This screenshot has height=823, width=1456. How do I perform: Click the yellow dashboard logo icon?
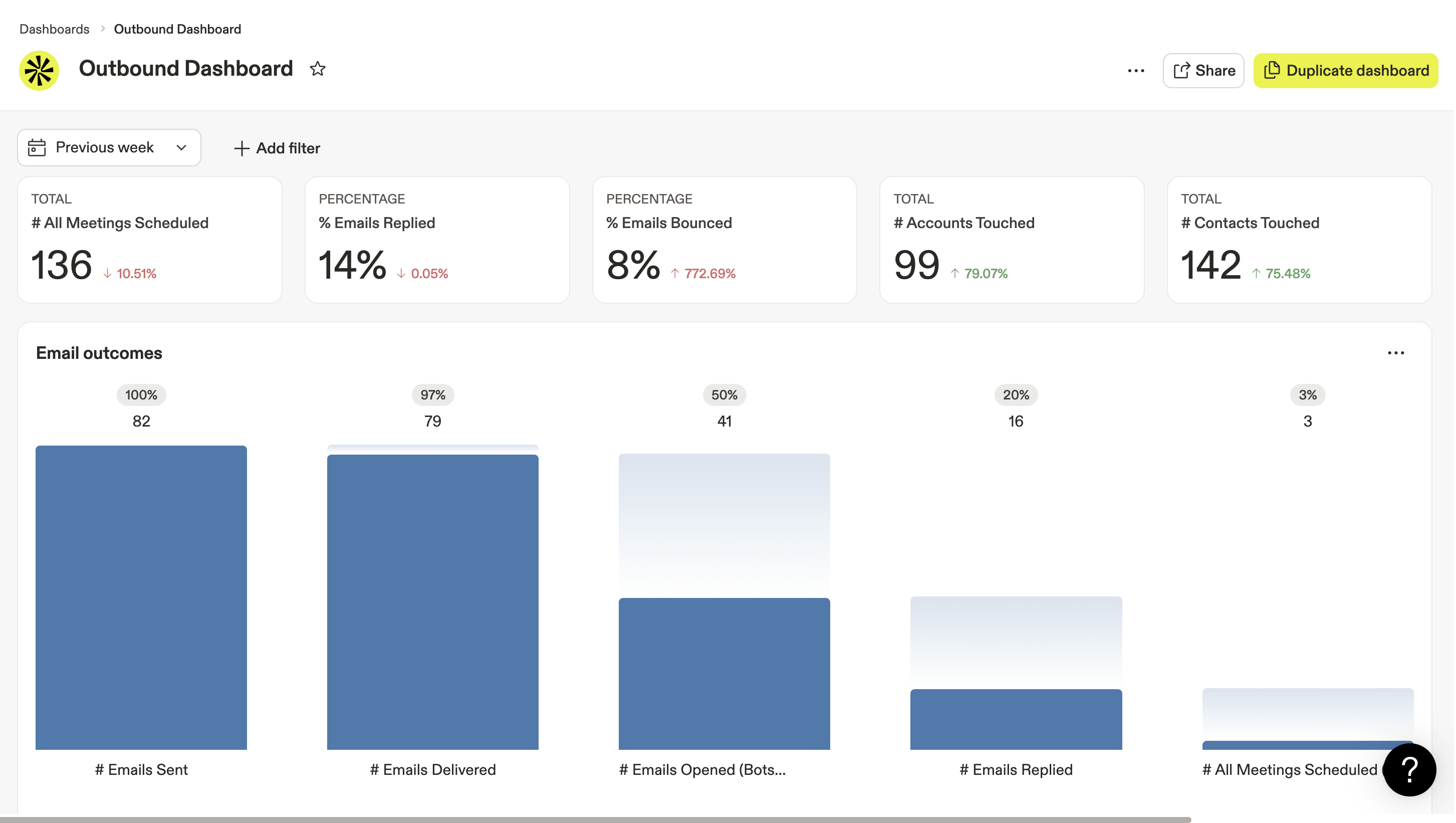point(39,70)
